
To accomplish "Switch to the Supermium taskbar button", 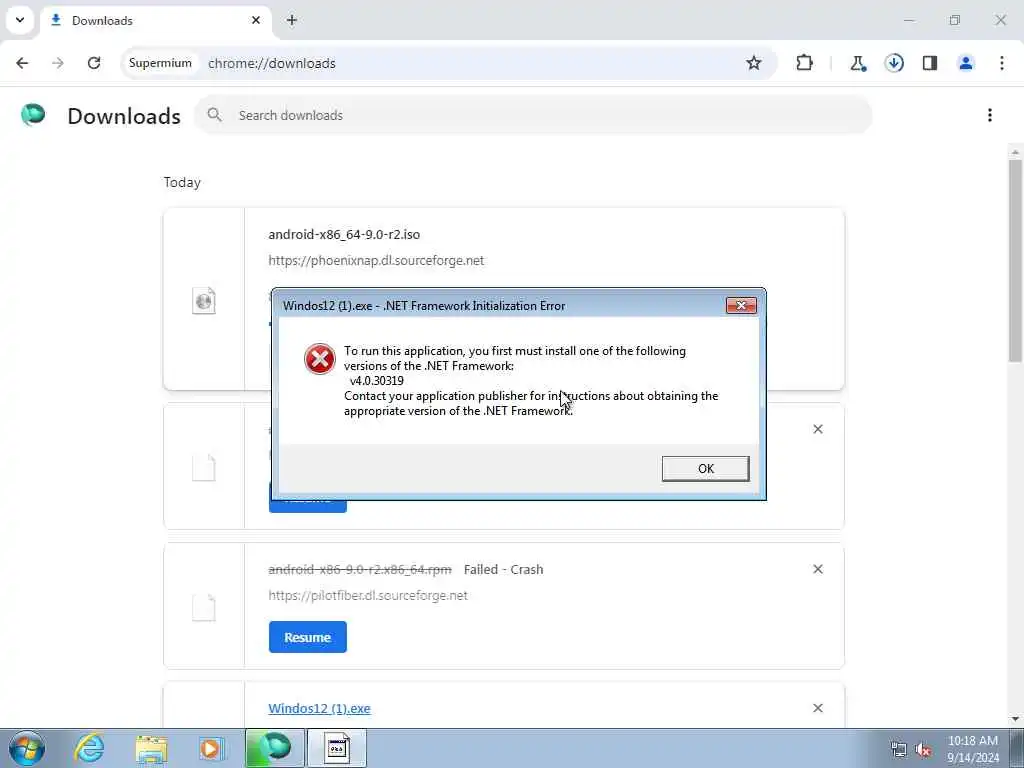I will [x=274, y=748].
